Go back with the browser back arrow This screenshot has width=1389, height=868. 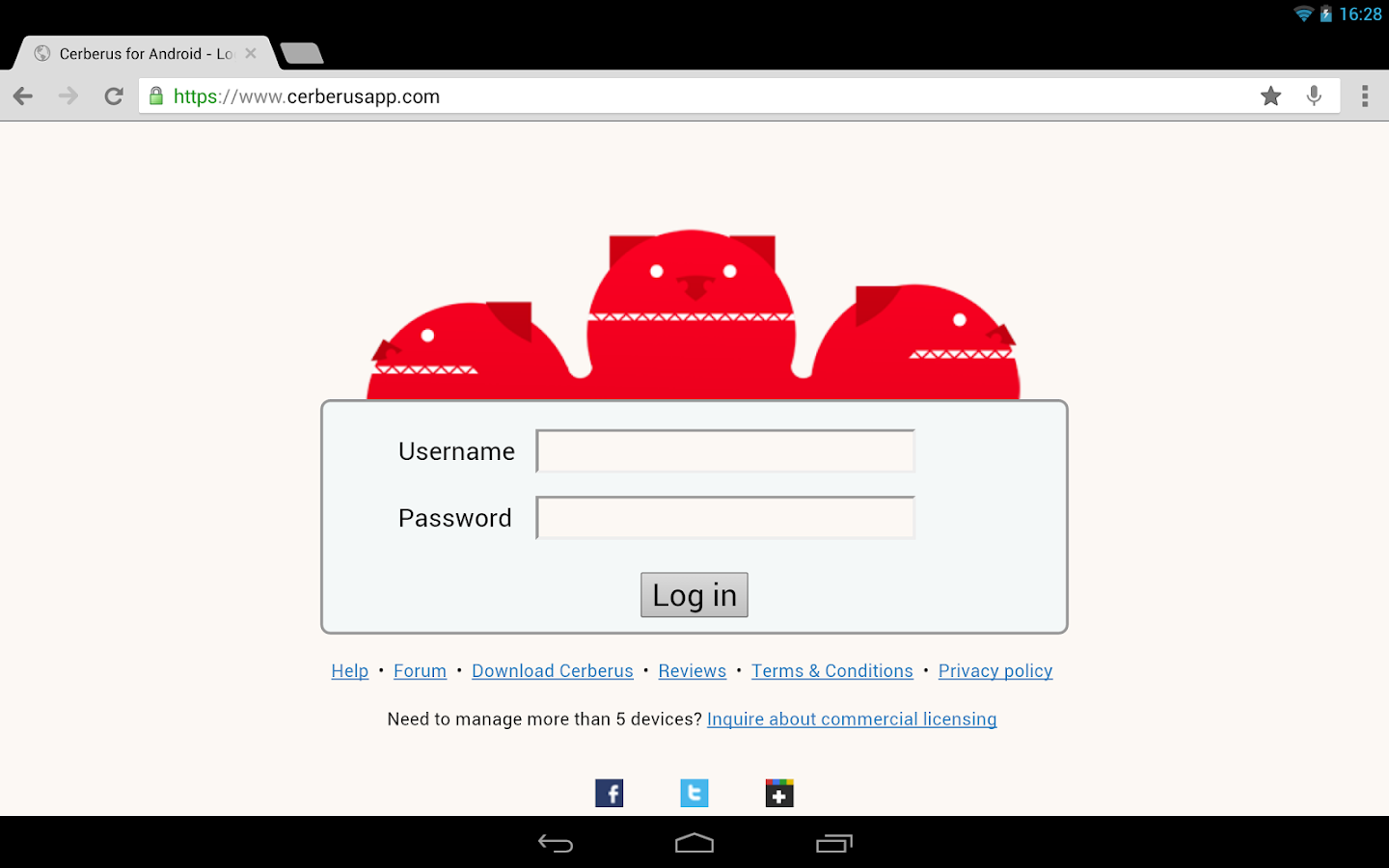click(23, 95)
